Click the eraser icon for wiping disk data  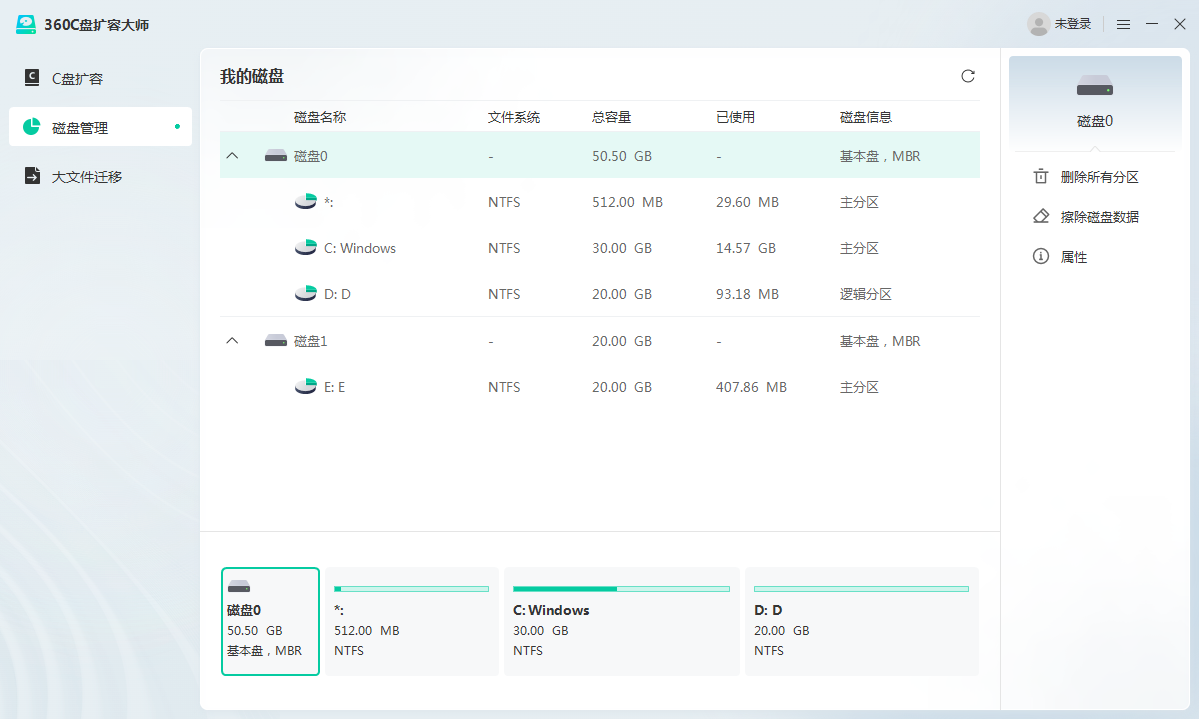(1041, 217)
